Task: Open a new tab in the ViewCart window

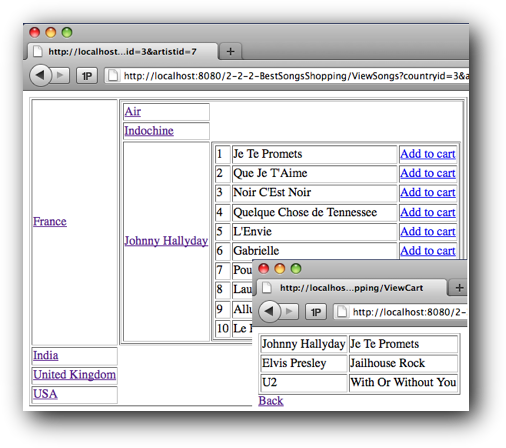Action: tap(459, 288)
